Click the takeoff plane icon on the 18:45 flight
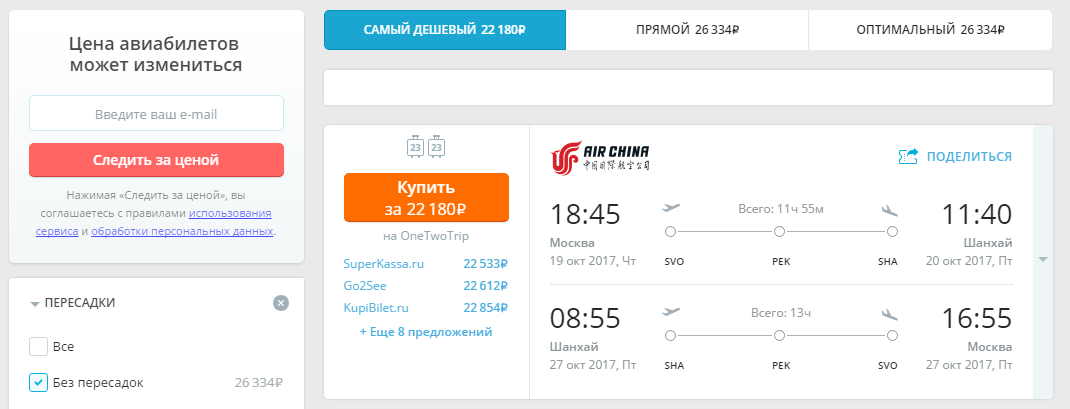Viewport: 1070px width, 409px height. [x=671, y=208]
